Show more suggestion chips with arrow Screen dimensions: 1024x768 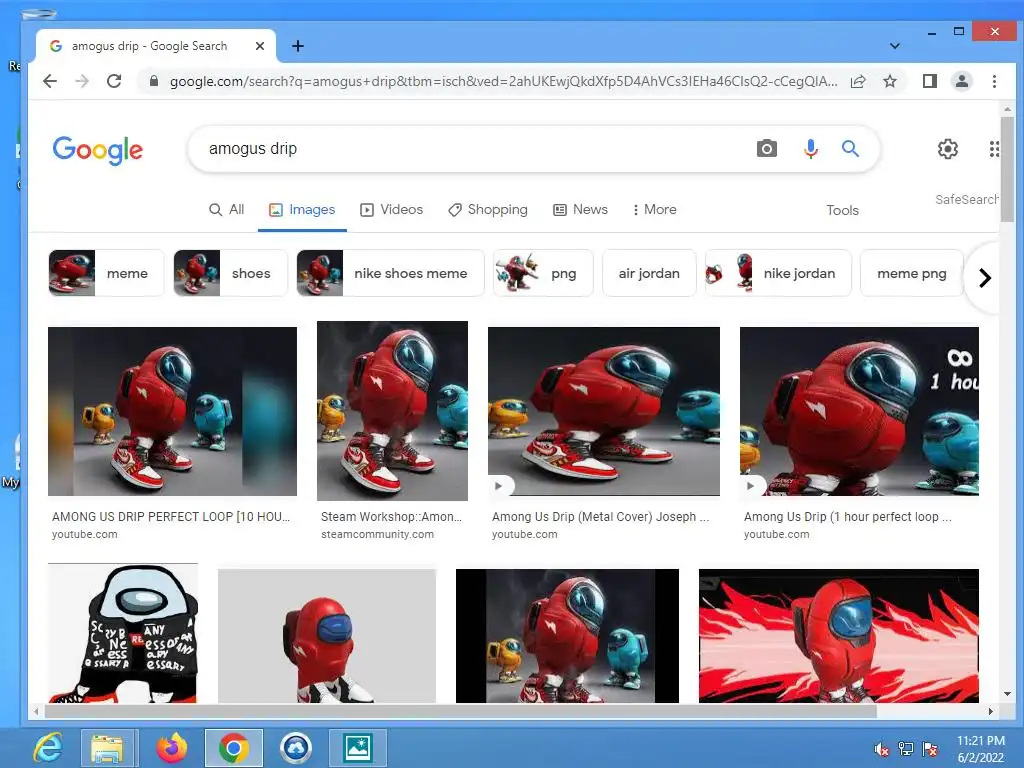coord(985,278)
